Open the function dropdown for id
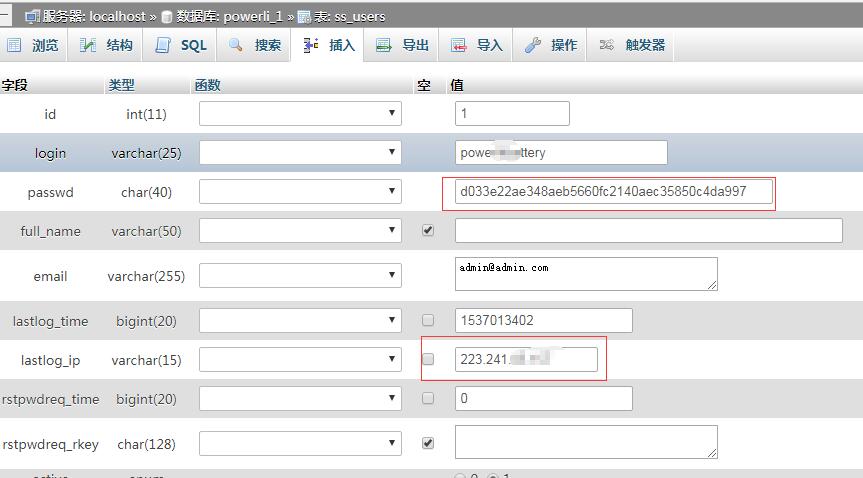This screenshot has height=478, width=863. tap(300, 114)
